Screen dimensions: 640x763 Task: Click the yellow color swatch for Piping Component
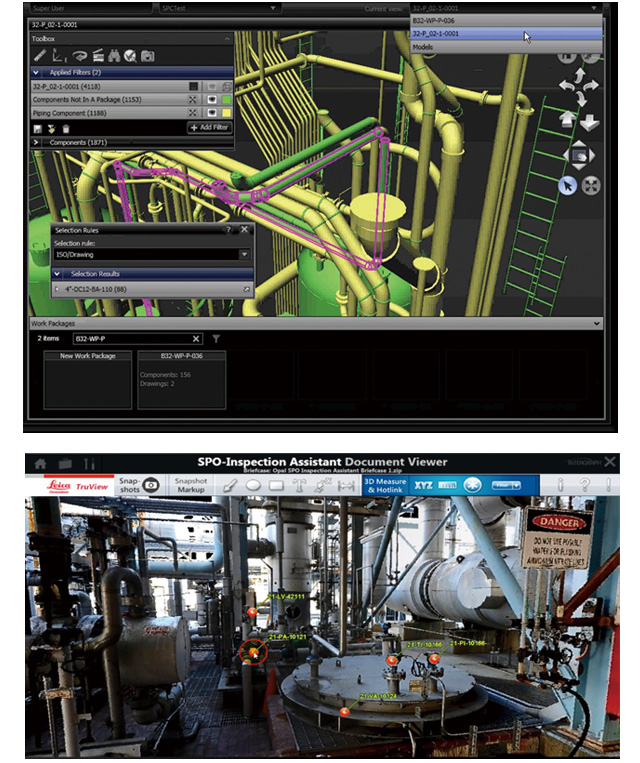(227, 114)
